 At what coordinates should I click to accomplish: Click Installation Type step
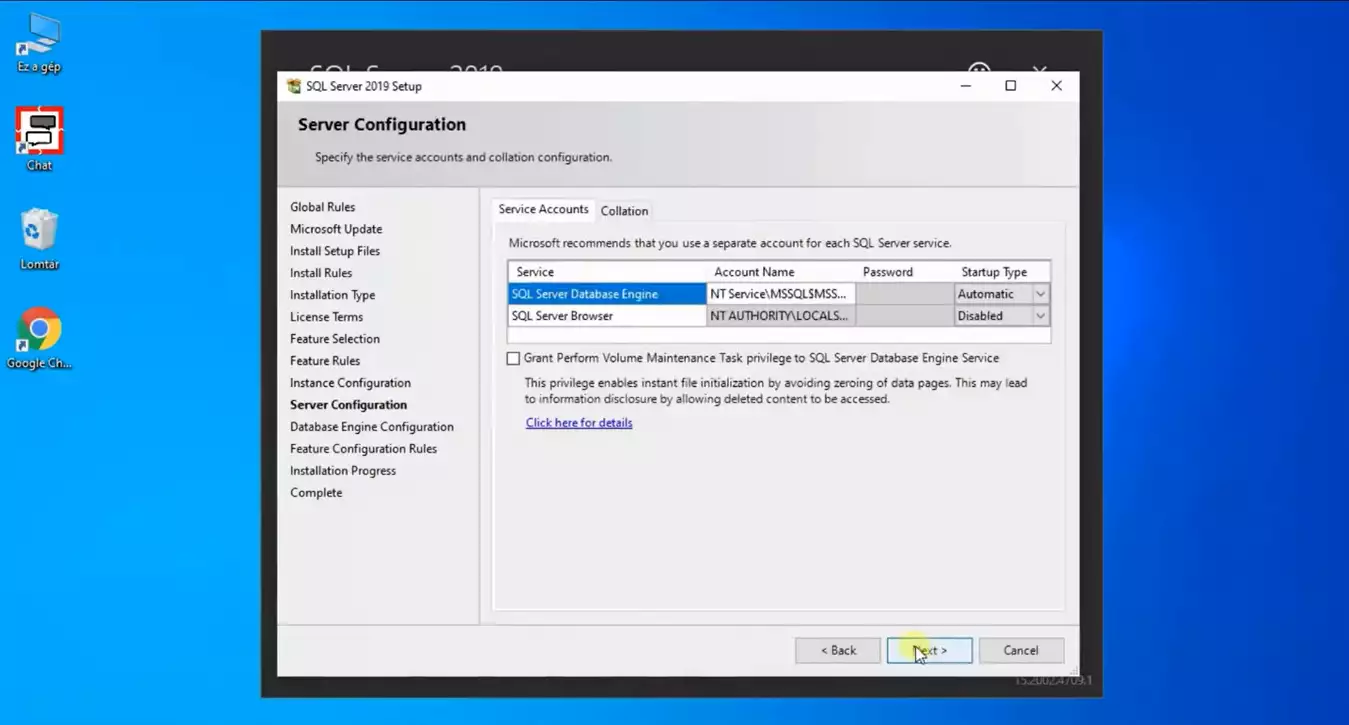pos(333,295)
